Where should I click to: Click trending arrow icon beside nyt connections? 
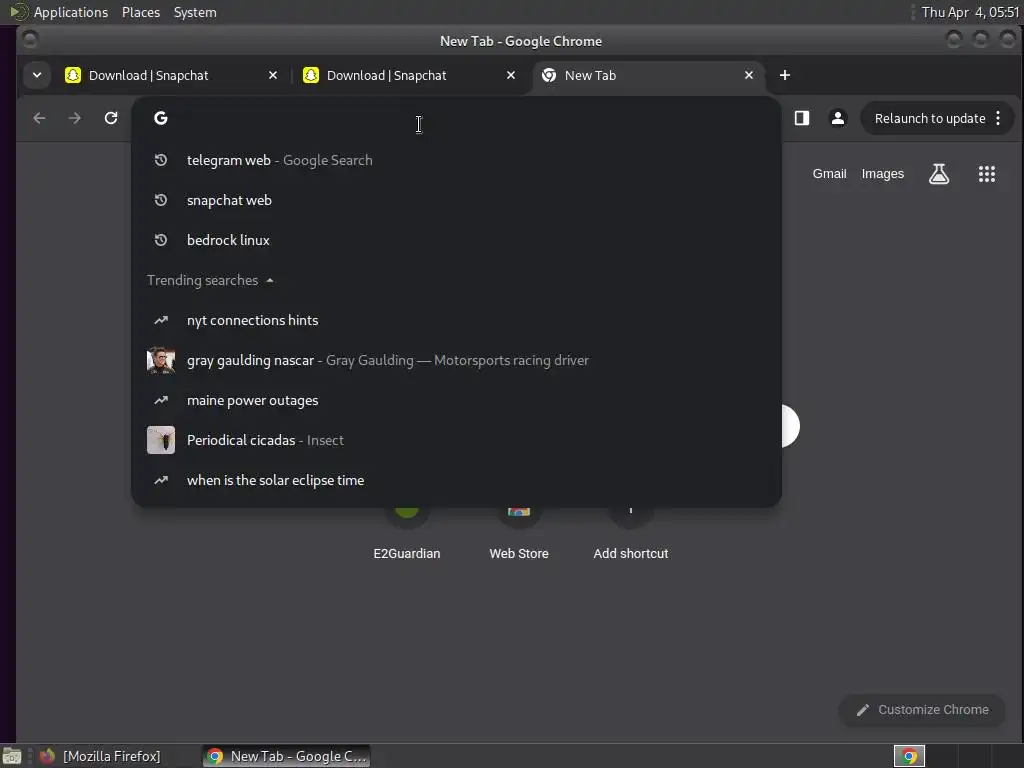(x=161, y=320)
